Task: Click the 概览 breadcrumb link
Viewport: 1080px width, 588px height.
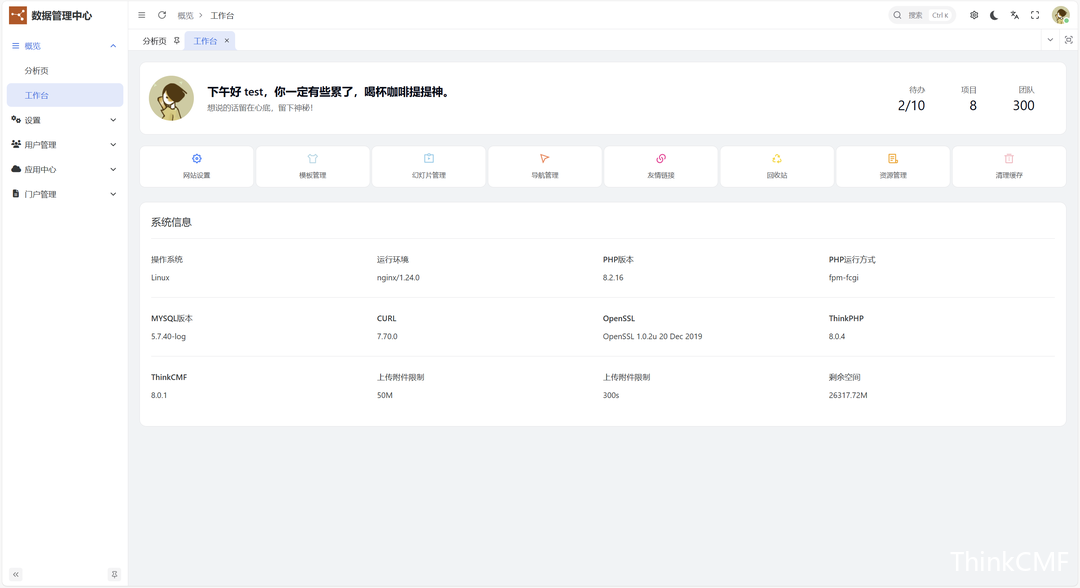Action: (185, 16)
